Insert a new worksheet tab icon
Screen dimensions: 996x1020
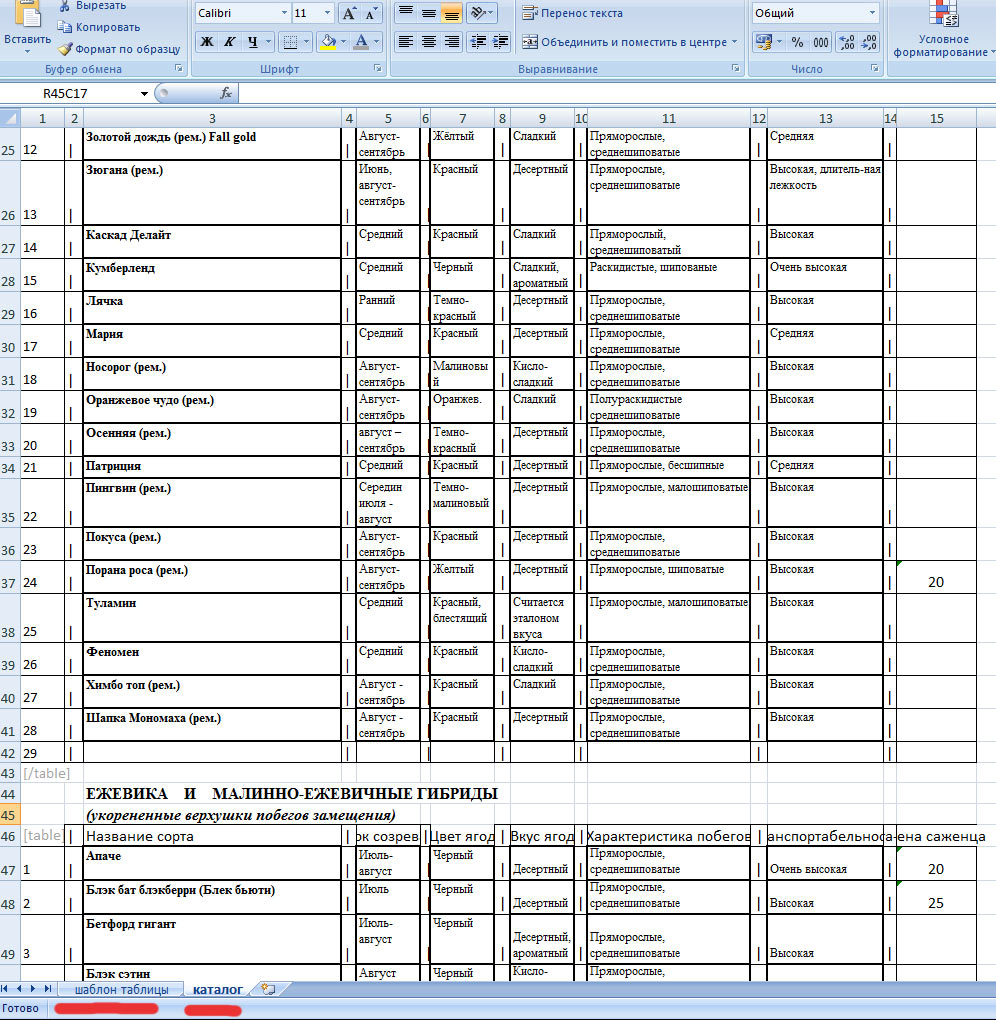point(268,989)
